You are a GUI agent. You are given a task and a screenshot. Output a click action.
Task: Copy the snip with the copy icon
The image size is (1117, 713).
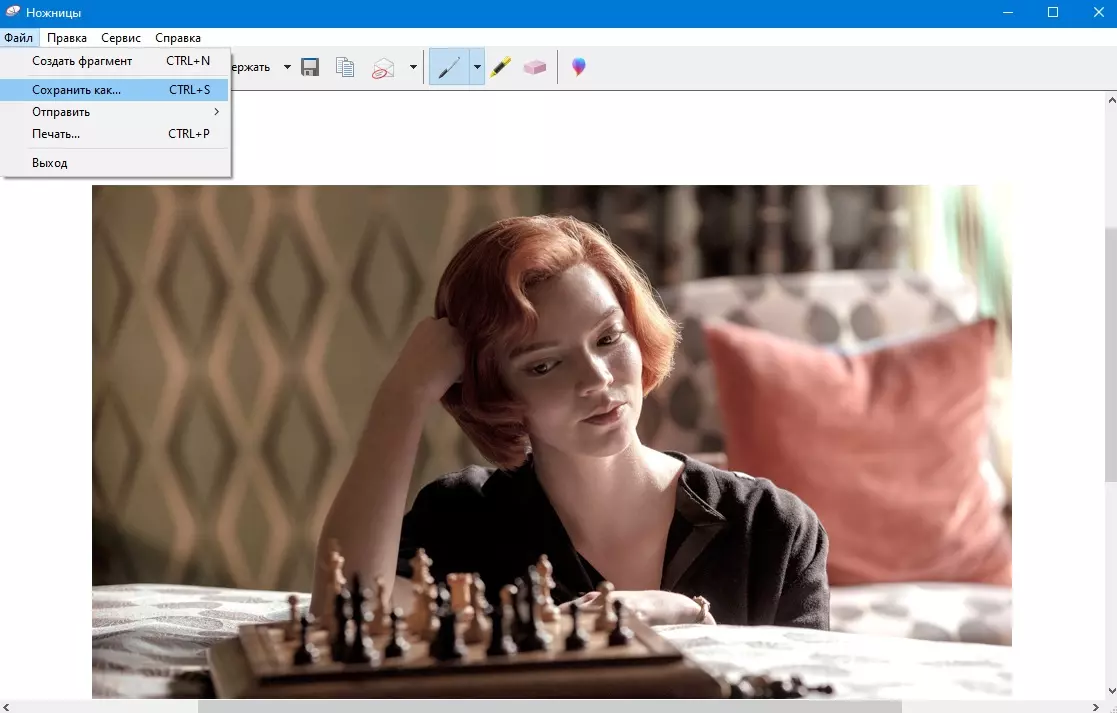pyautogui.click(x=345, y=67)
